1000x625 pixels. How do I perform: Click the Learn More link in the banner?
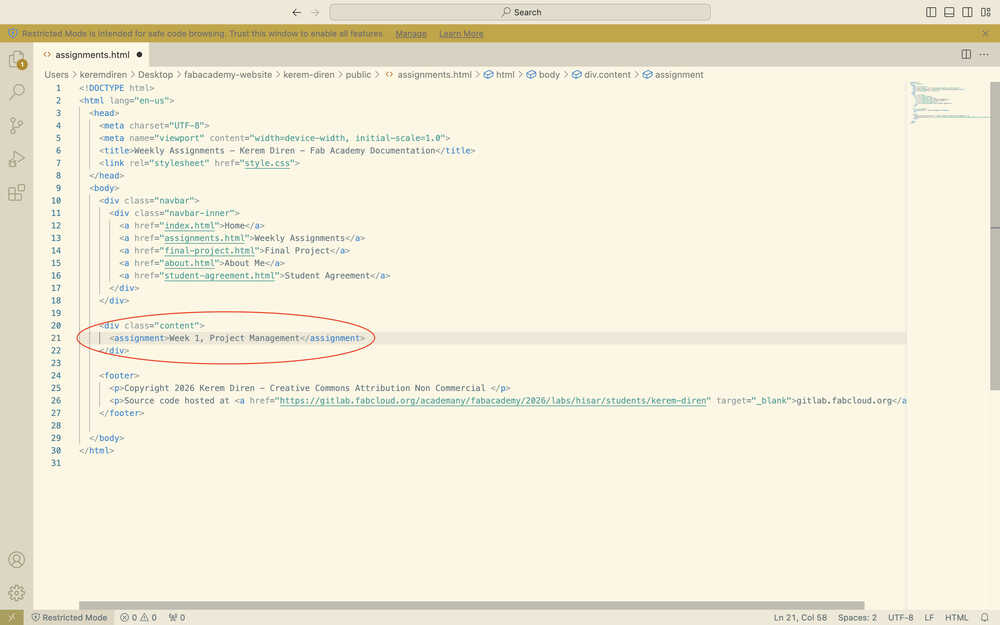click(461, 34)
